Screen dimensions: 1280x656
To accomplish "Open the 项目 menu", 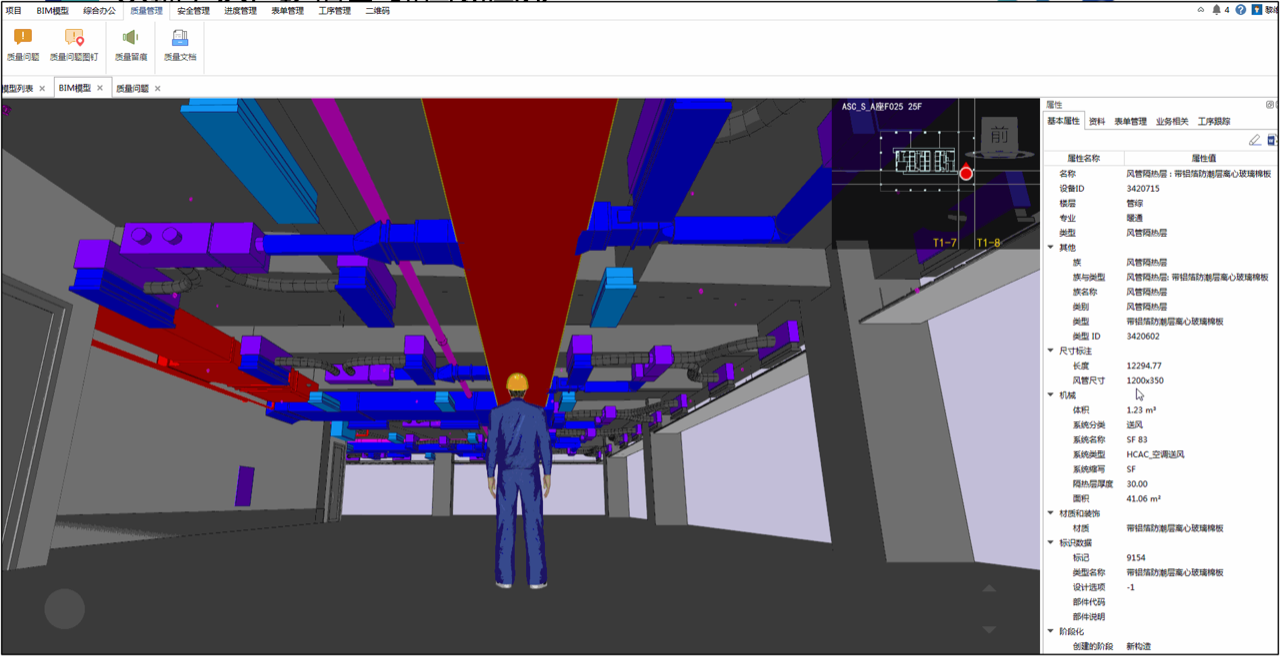I will [13, 10].
